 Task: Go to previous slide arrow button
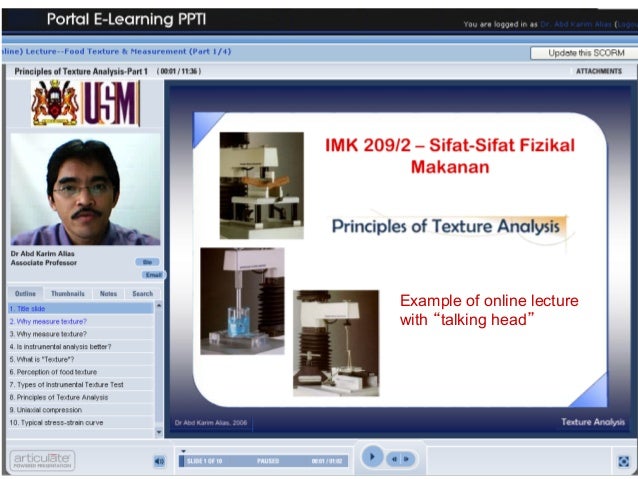[394, 459]
